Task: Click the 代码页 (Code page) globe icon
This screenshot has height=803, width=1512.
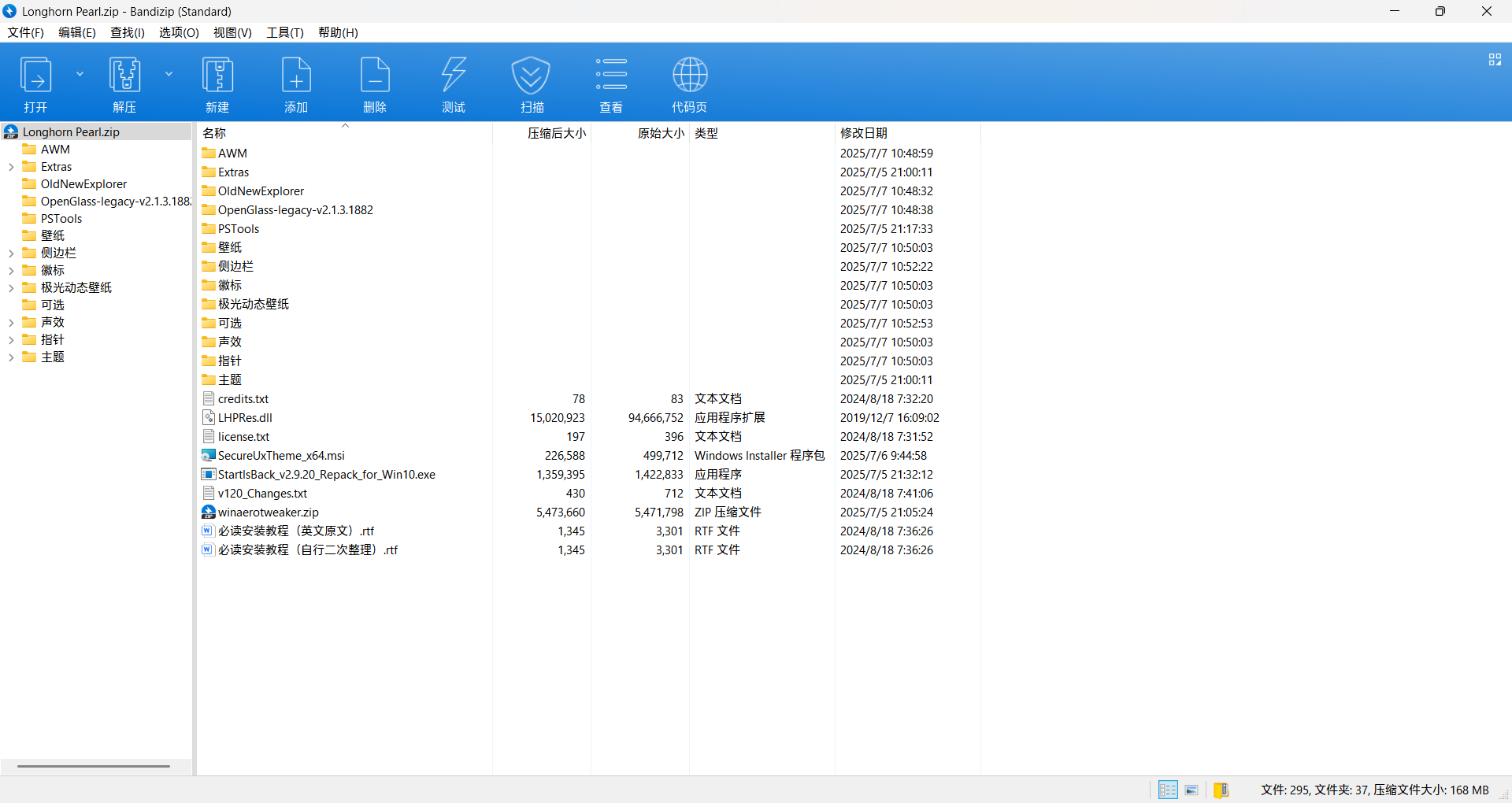Action: [690, 75]
